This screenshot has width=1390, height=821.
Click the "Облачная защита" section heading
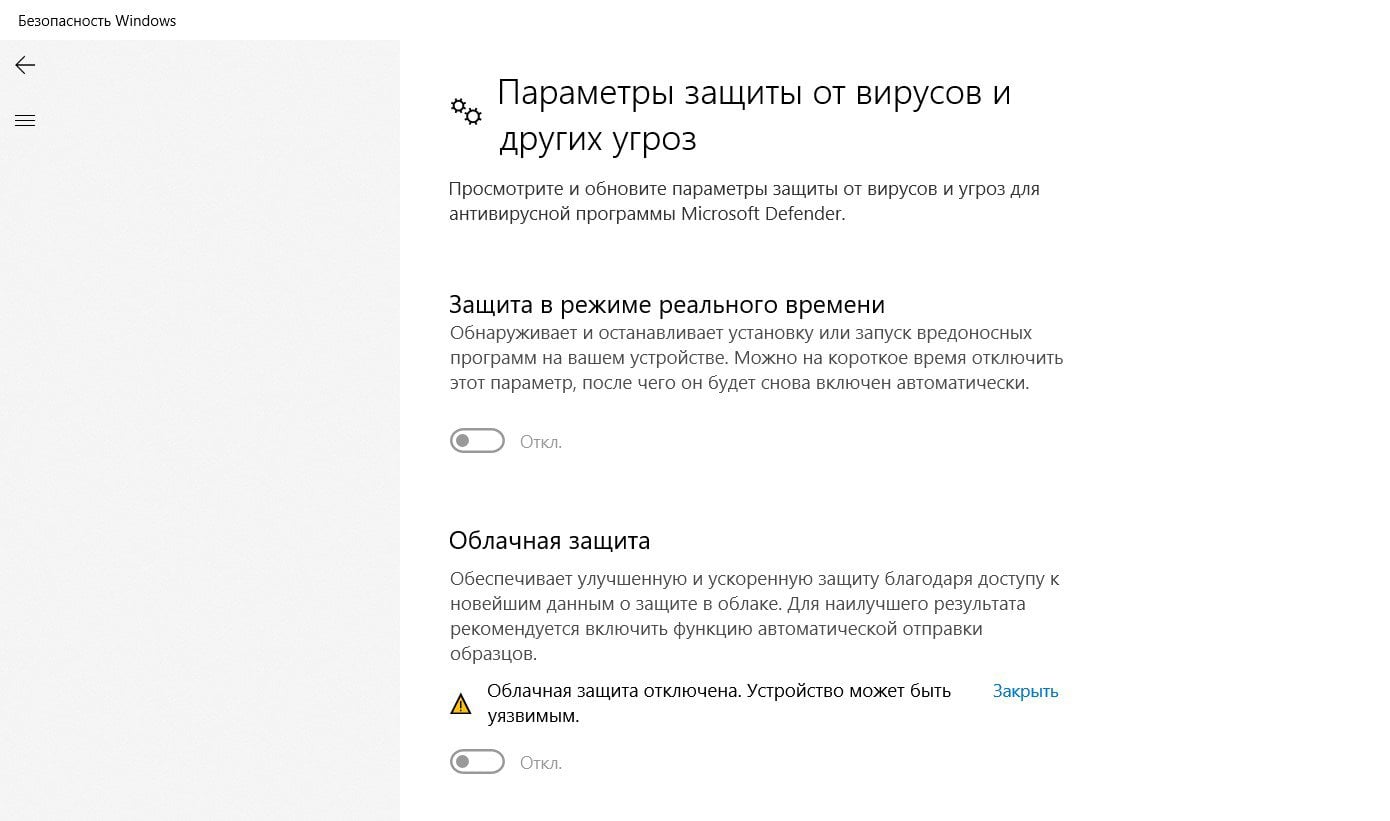click(x=548, y=540)
